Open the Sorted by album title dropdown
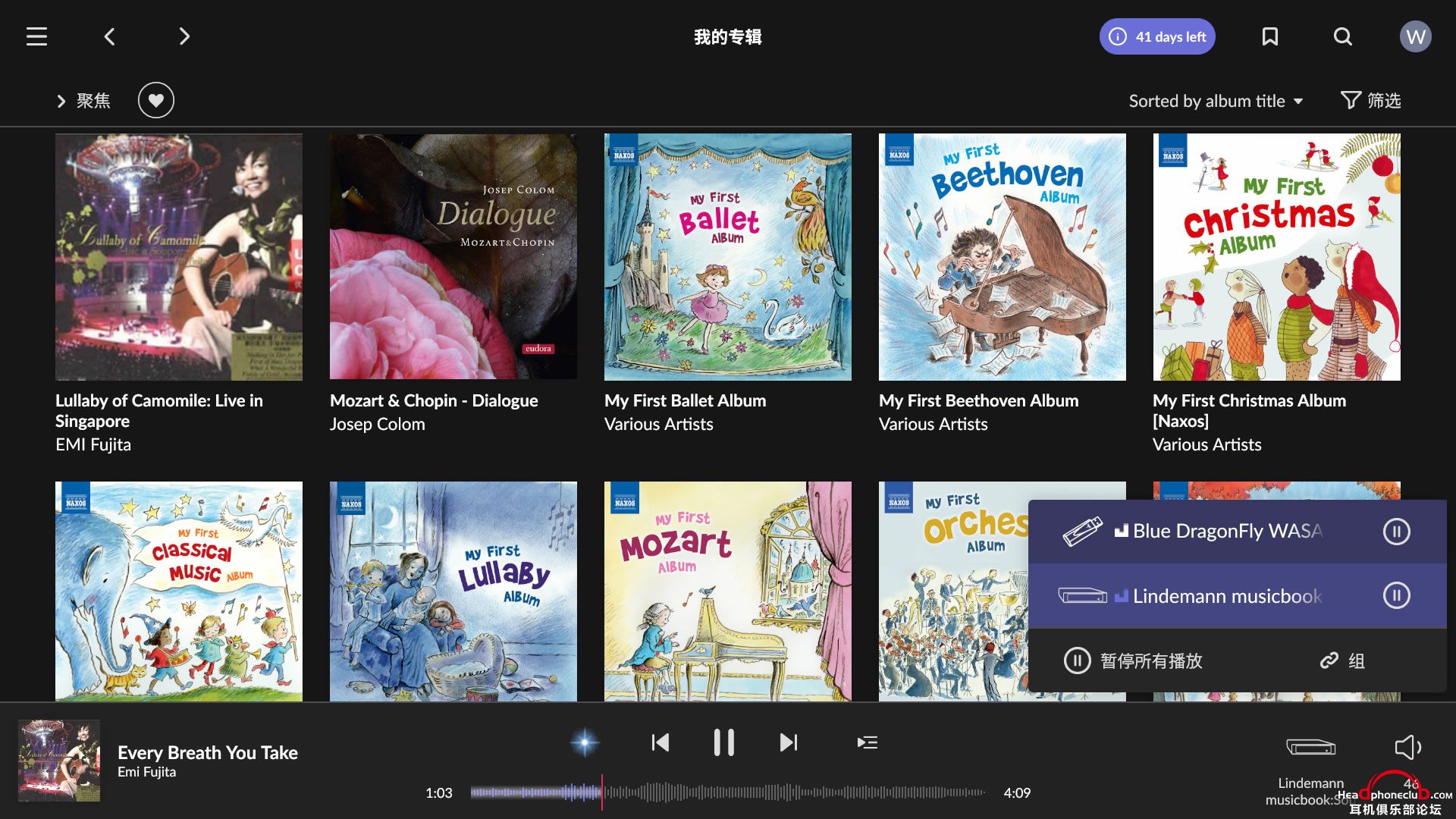Image resolution: width=1456 pixels, height=819 pixels. (x=1216, y=101)
